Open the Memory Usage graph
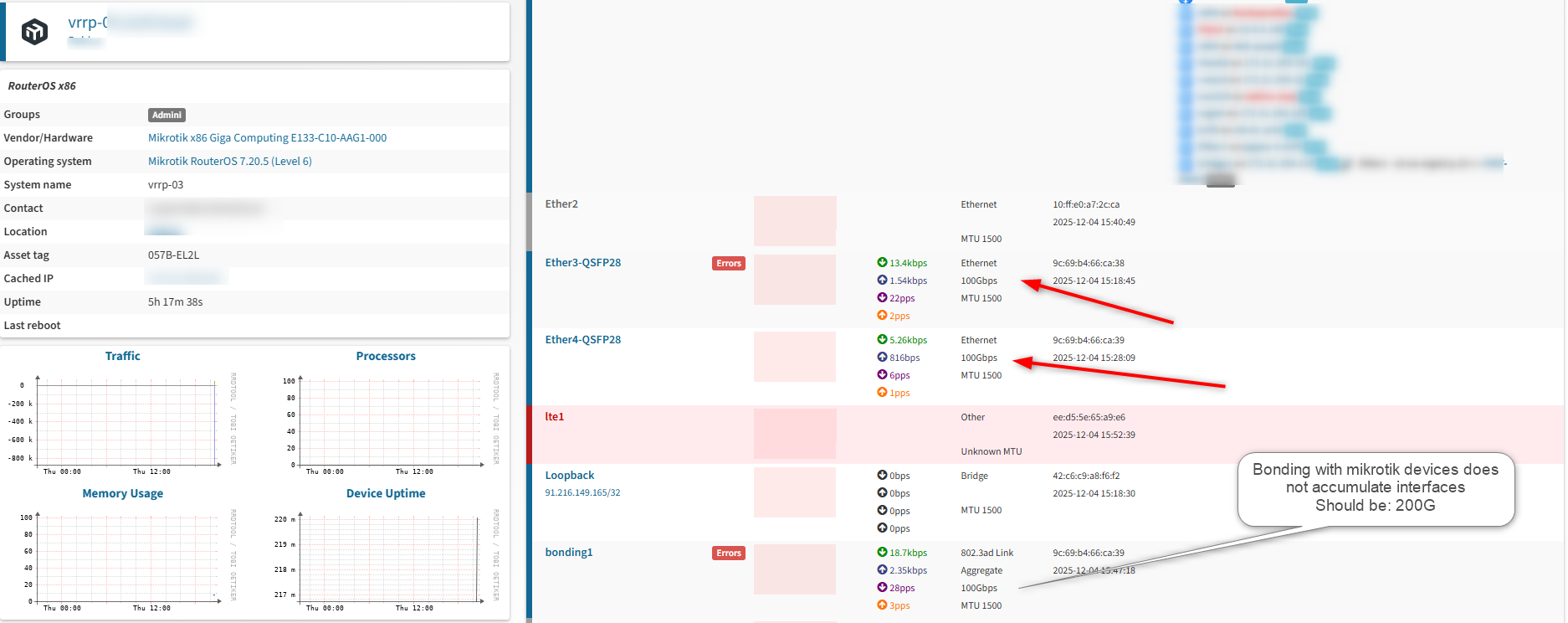1568x623 pixels. click(123, 557)
